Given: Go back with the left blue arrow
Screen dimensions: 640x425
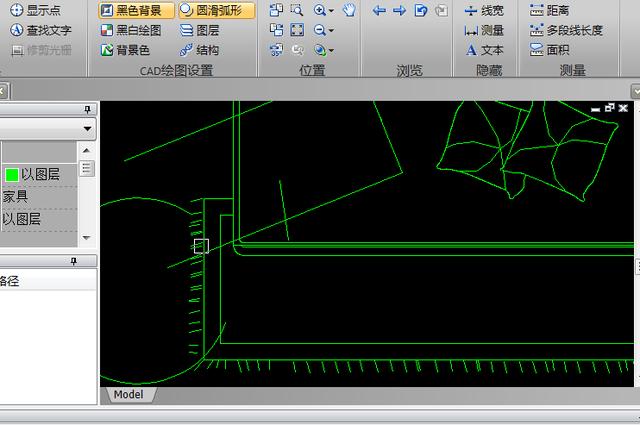Looking at the screenshot, I should [x=379, y=10].
